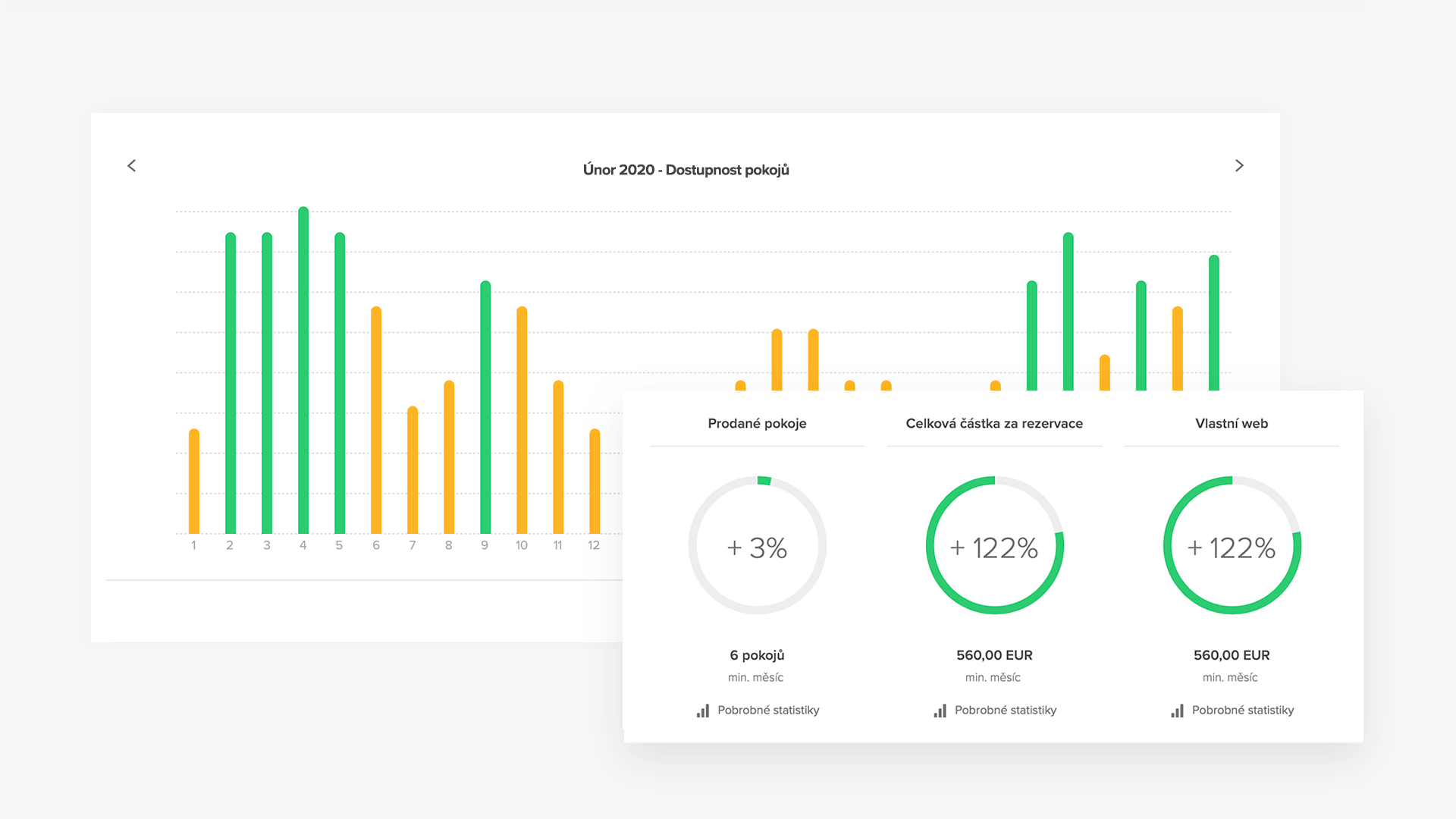The width and height of the screenshot is (1456, 819).
Task: Go to next month with right chevron
Action: [1239, 165]
